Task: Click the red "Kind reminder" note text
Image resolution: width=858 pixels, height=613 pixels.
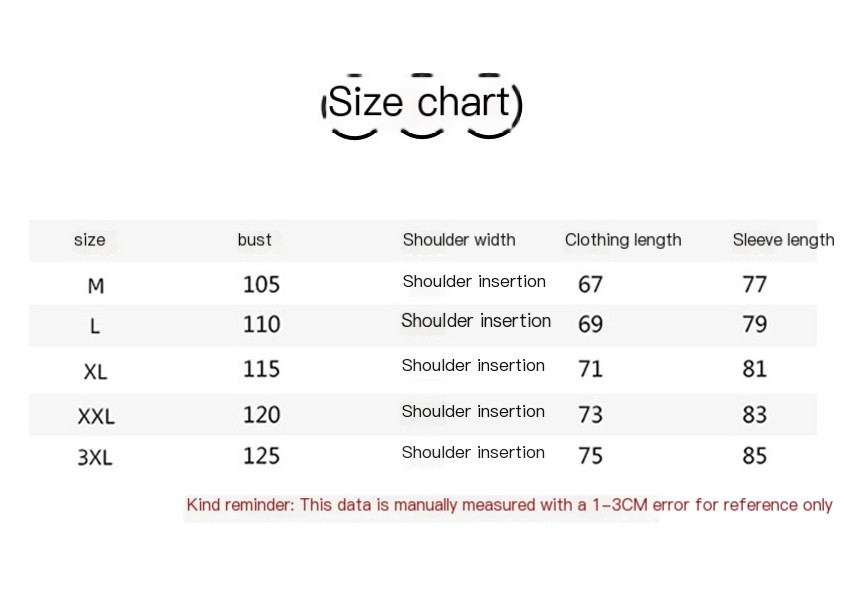Action: coord(509,505)
